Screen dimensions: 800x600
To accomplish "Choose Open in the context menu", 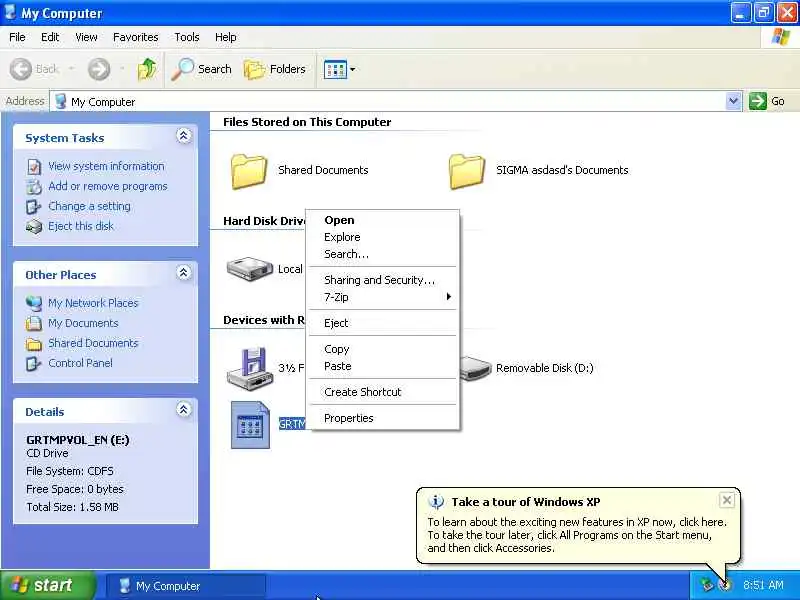I will (385, 220).
